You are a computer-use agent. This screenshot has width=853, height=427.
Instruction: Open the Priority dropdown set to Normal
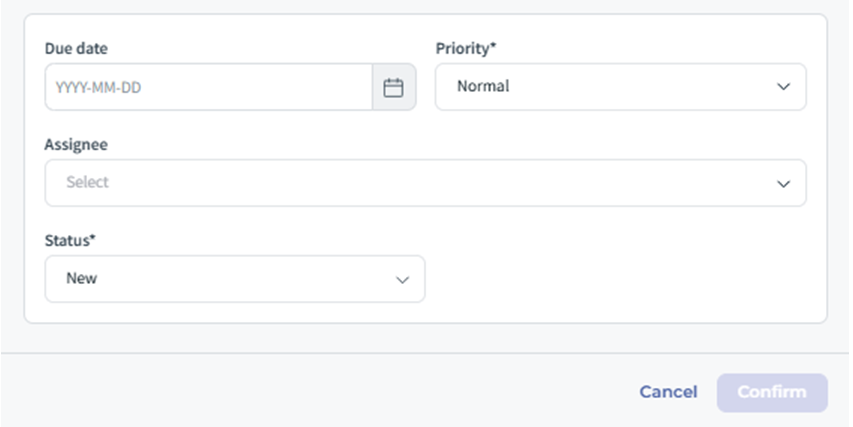(x=620, y=87)
